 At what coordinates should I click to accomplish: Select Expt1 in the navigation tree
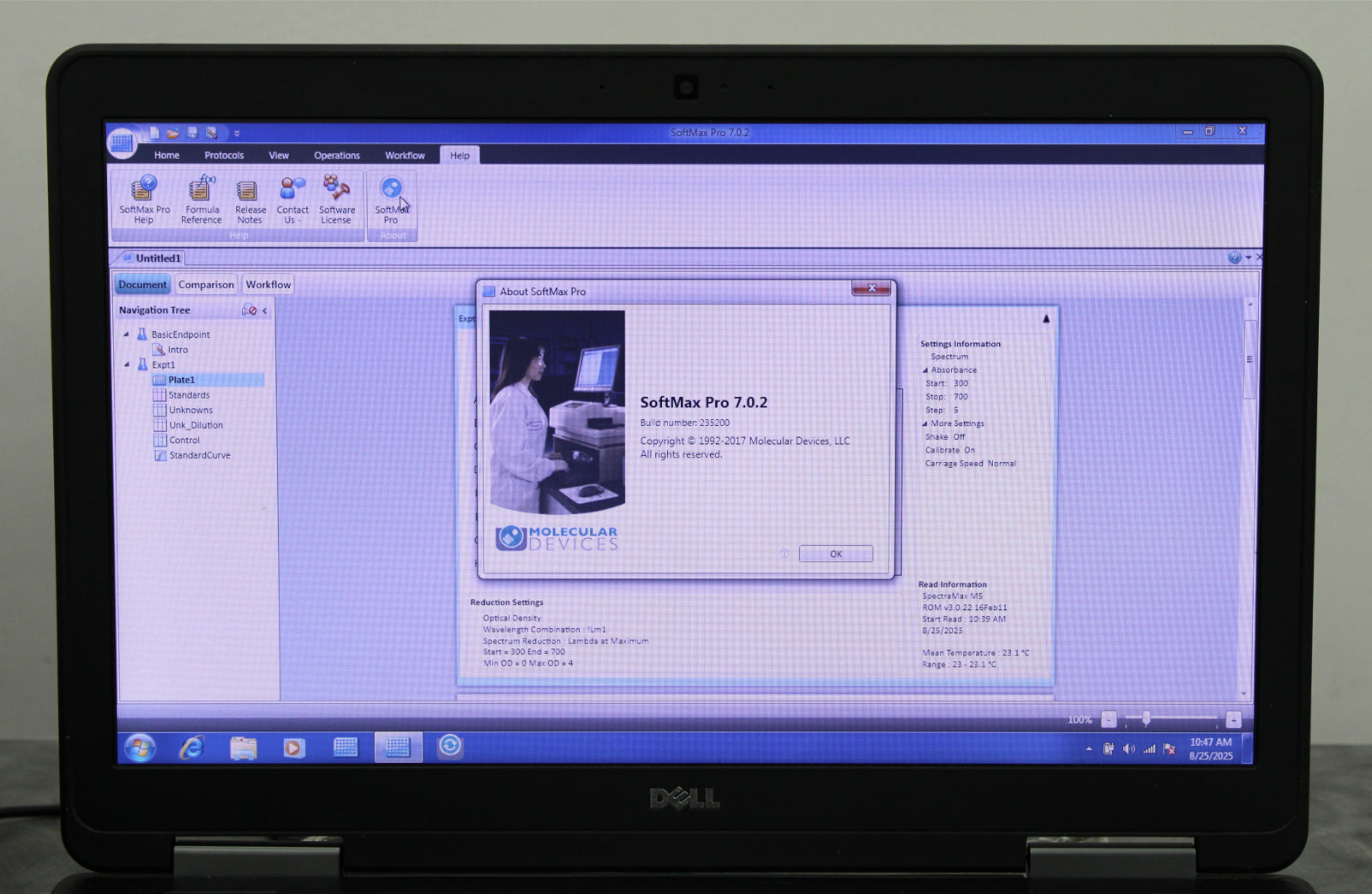pos(163,364)
